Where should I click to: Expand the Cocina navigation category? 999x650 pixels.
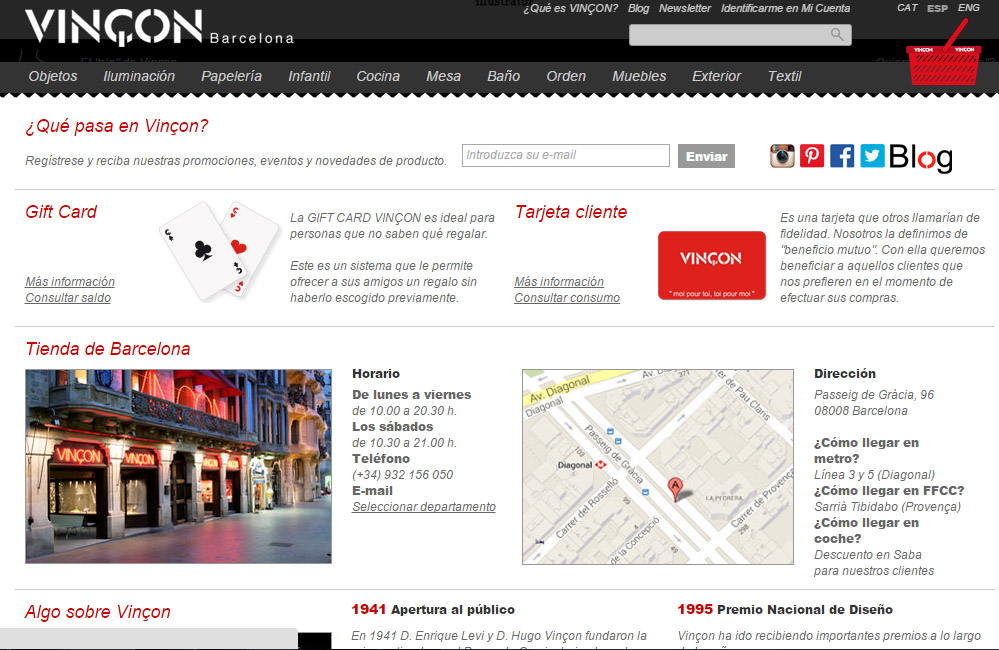(378, 76)
